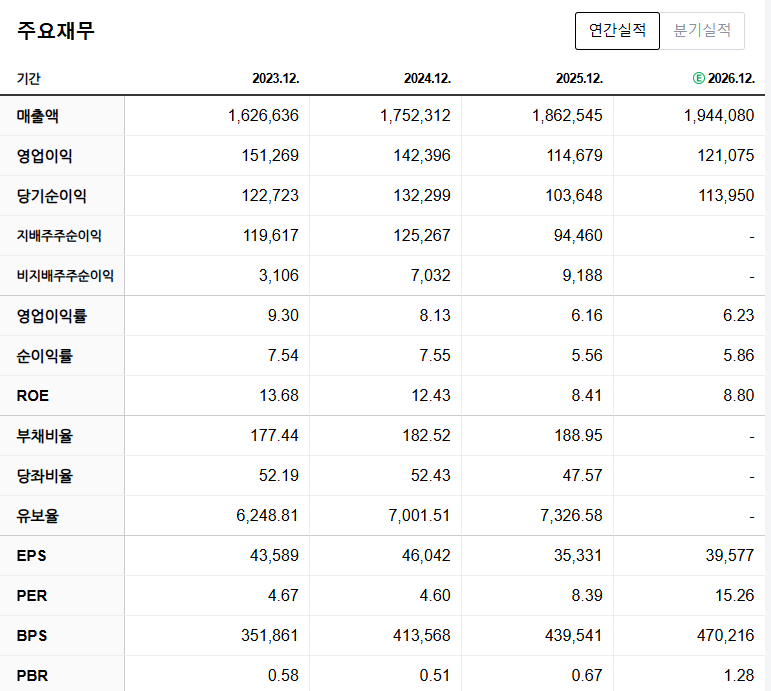Screen dimensions: 771x691
Task: Select the 당기순이익 estimate 113,950
Action: click(726, 195)
